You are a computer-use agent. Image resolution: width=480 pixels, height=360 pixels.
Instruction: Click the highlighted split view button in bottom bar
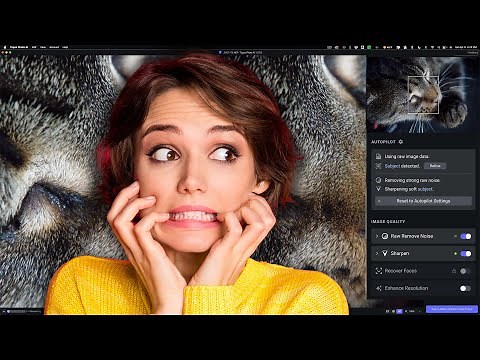point(399,311)
